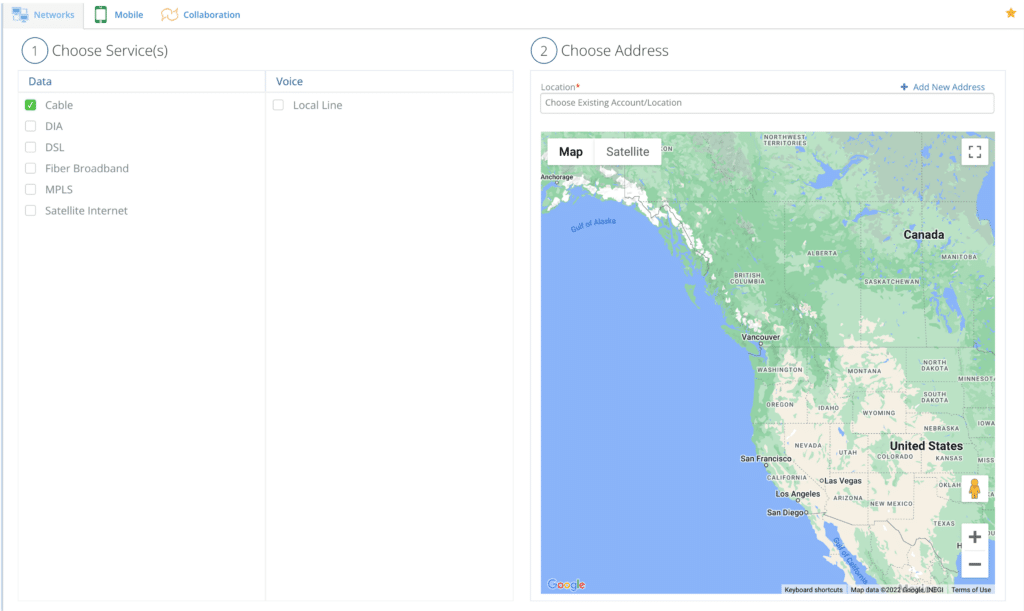1024x611 pixels.
Task: Open the Choose Existing Account/Location dropdown
Action: click(x=767, y=103)
